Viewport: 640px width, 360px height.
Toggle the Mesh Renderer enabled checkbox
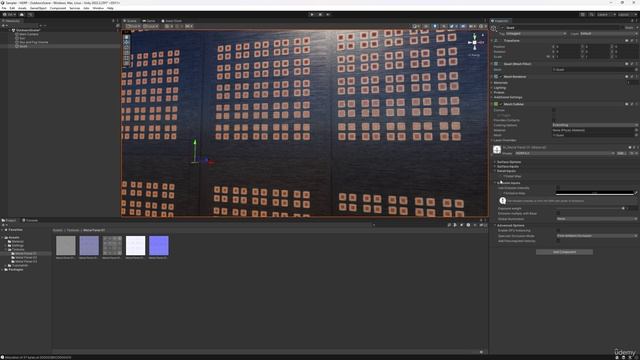coord(501,77)
